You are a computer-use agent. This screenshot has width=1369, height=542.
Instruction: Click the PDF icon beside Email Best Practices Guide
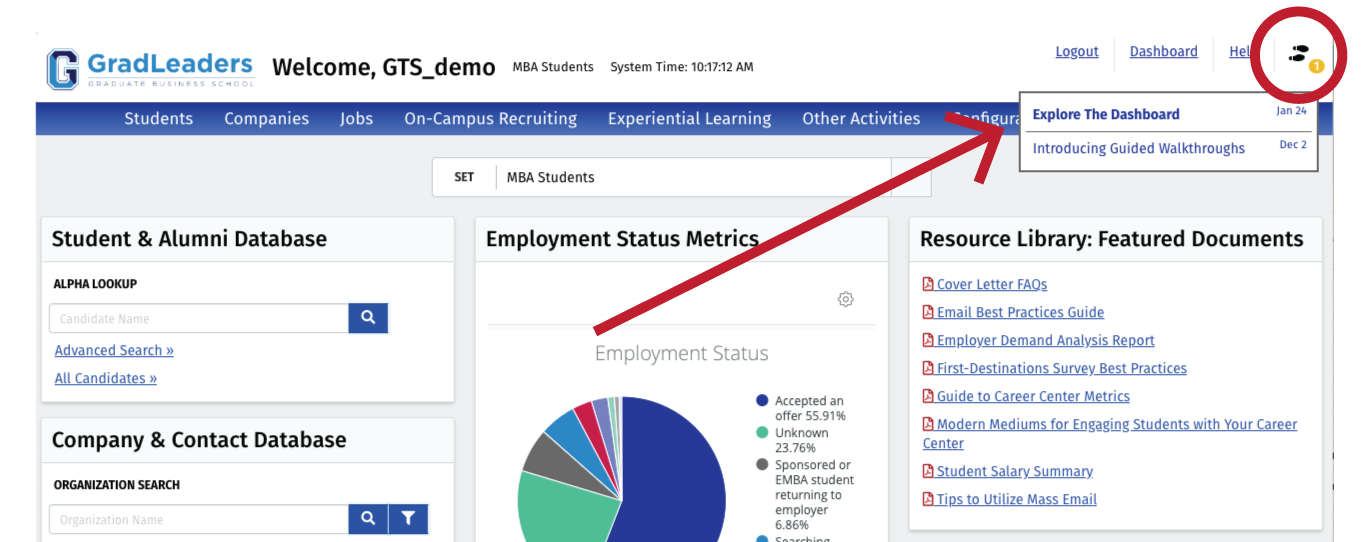pos(928,313)
